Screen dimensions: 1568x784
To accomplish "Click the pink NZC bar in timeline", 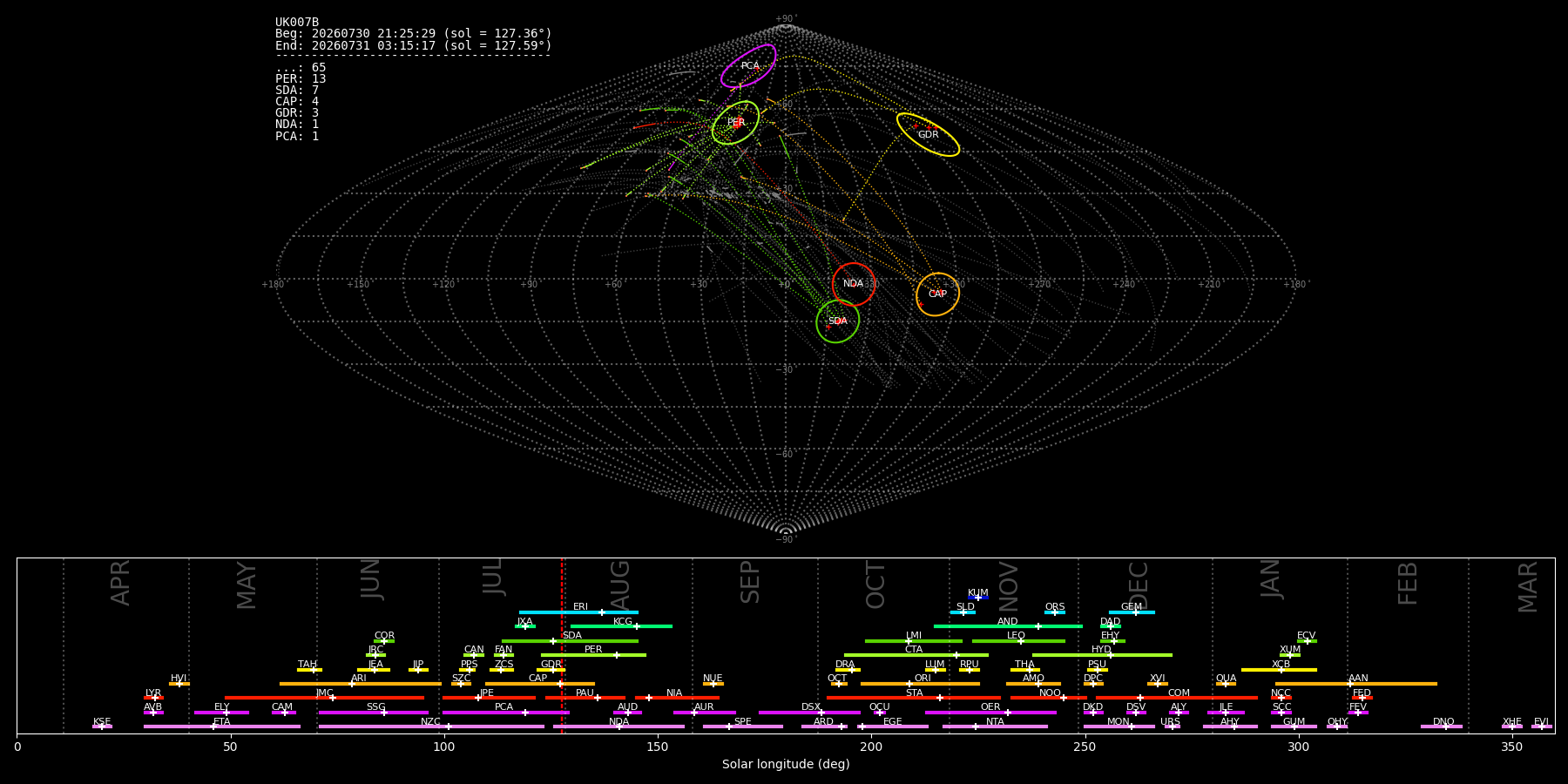I will pyautogui.click(x=431, y=727).
